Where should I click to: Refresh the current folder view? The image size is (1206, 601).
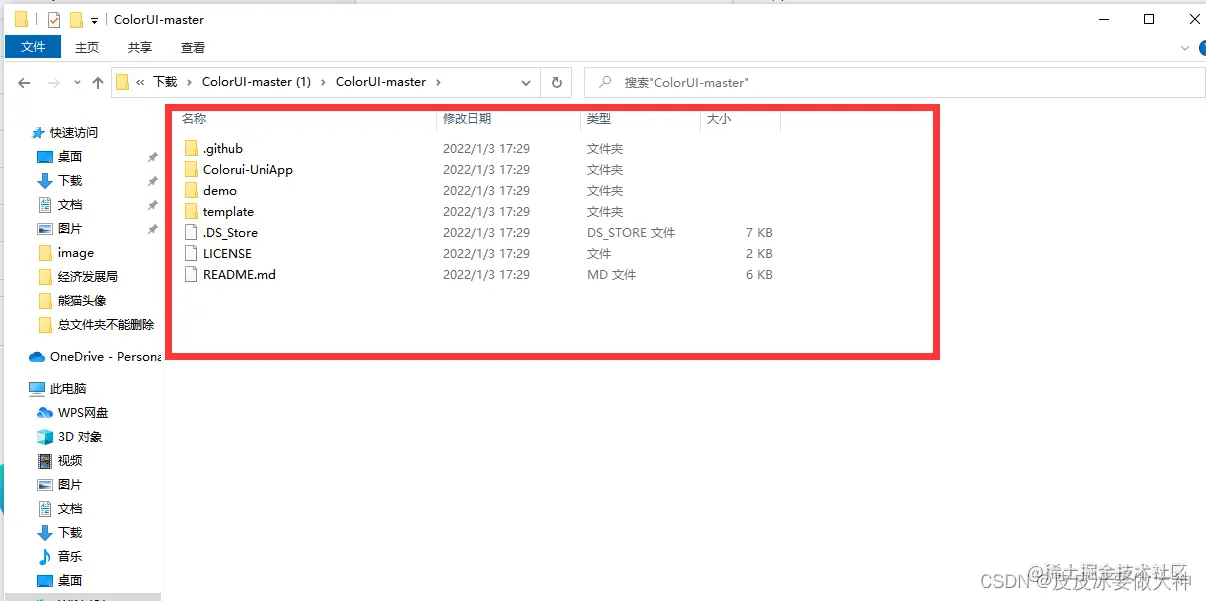[557, 83]
